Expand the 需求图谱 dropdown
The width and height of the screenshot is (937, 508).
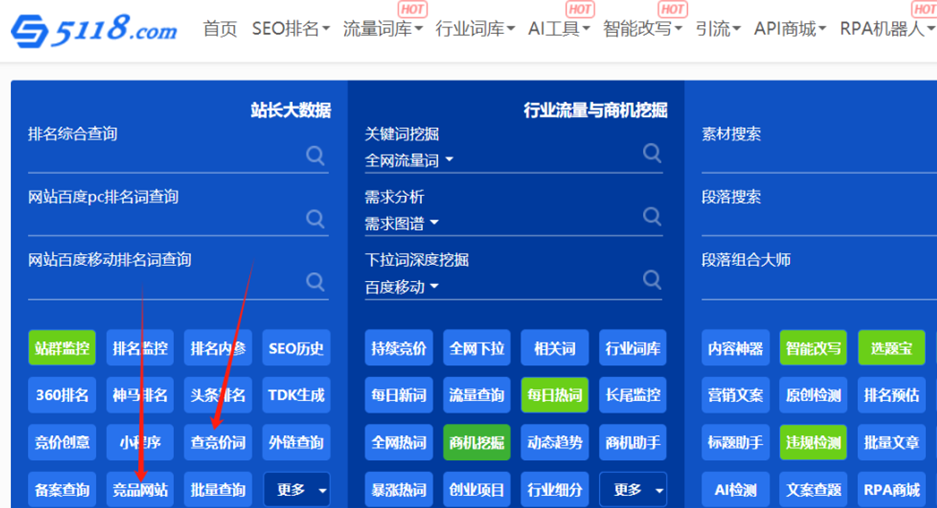(x=402, y=223)
